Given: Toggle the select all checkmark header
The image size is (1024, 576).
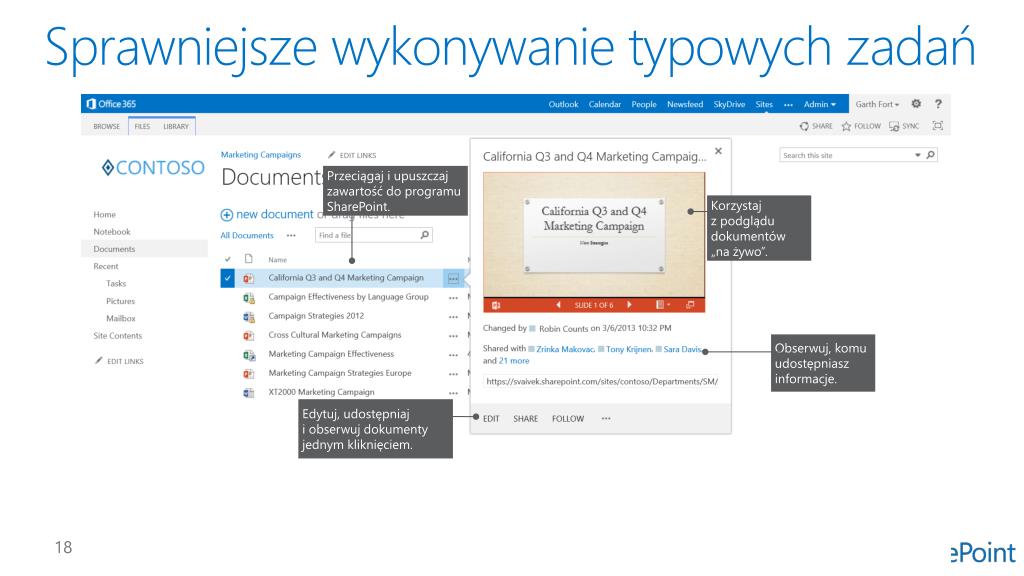Looking at the screenshot, I should click(227, 259).
